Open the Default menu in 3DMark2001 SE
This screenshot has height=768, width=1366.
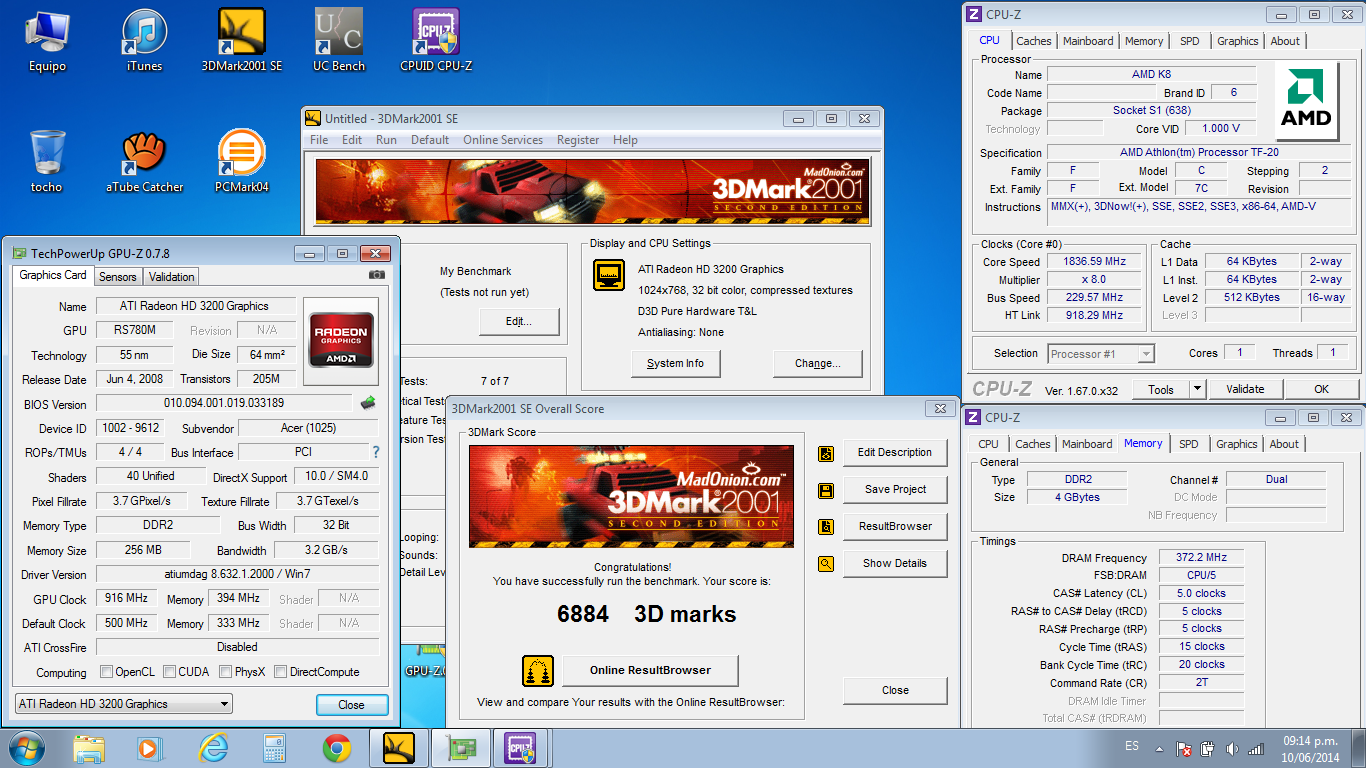(430, 140)
